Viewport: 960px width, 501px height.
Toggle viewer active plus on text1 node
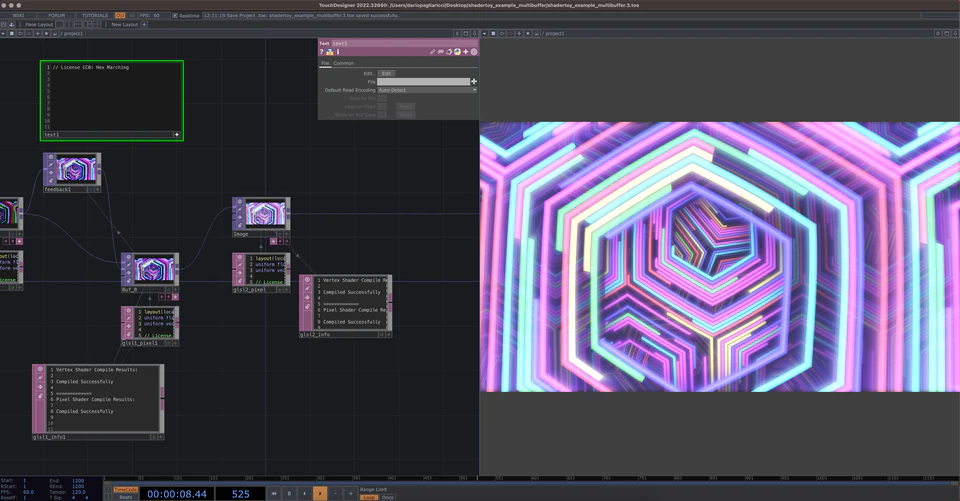[x=177, y=135]
